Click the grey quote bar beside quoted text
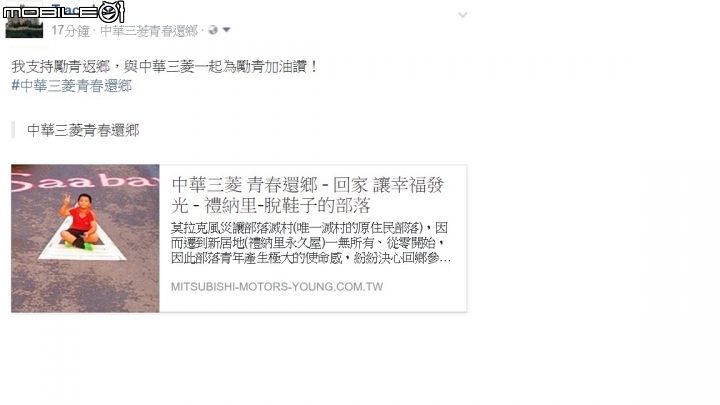 pyautogui.click(x=13, y=130)
